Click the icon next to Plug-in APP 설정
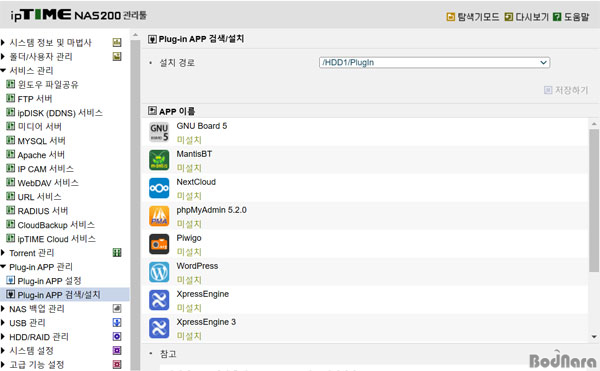 click(11, 280)
